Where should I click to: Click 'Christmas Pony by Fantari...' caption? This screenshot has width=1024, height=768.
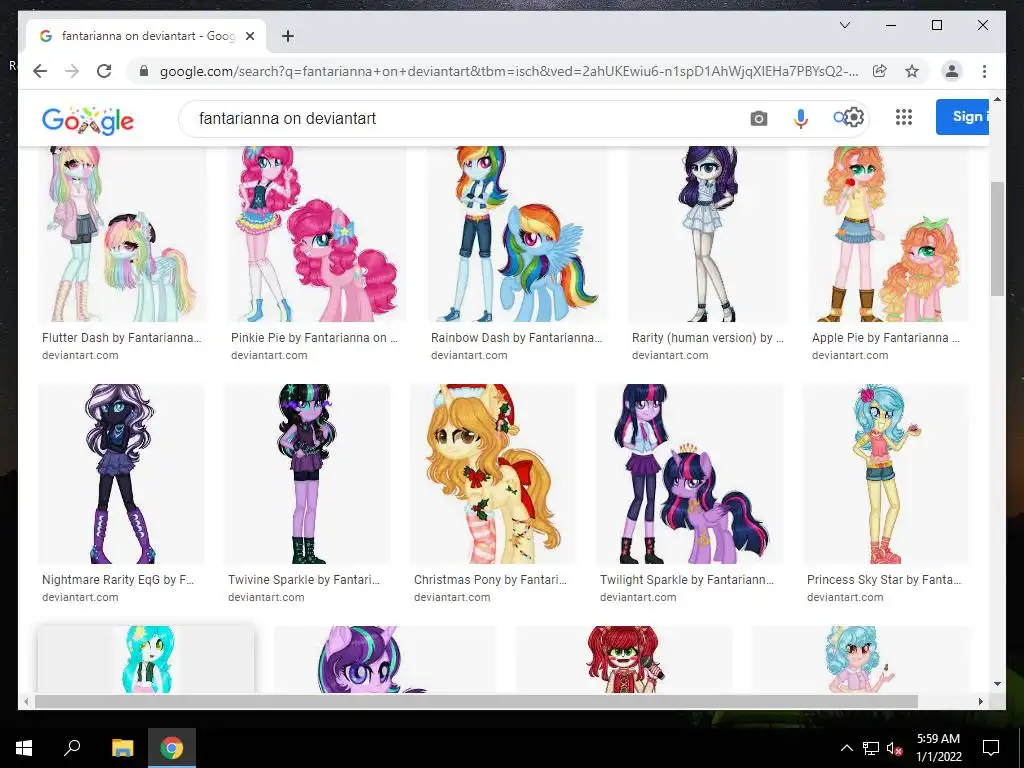pos(490,579)
